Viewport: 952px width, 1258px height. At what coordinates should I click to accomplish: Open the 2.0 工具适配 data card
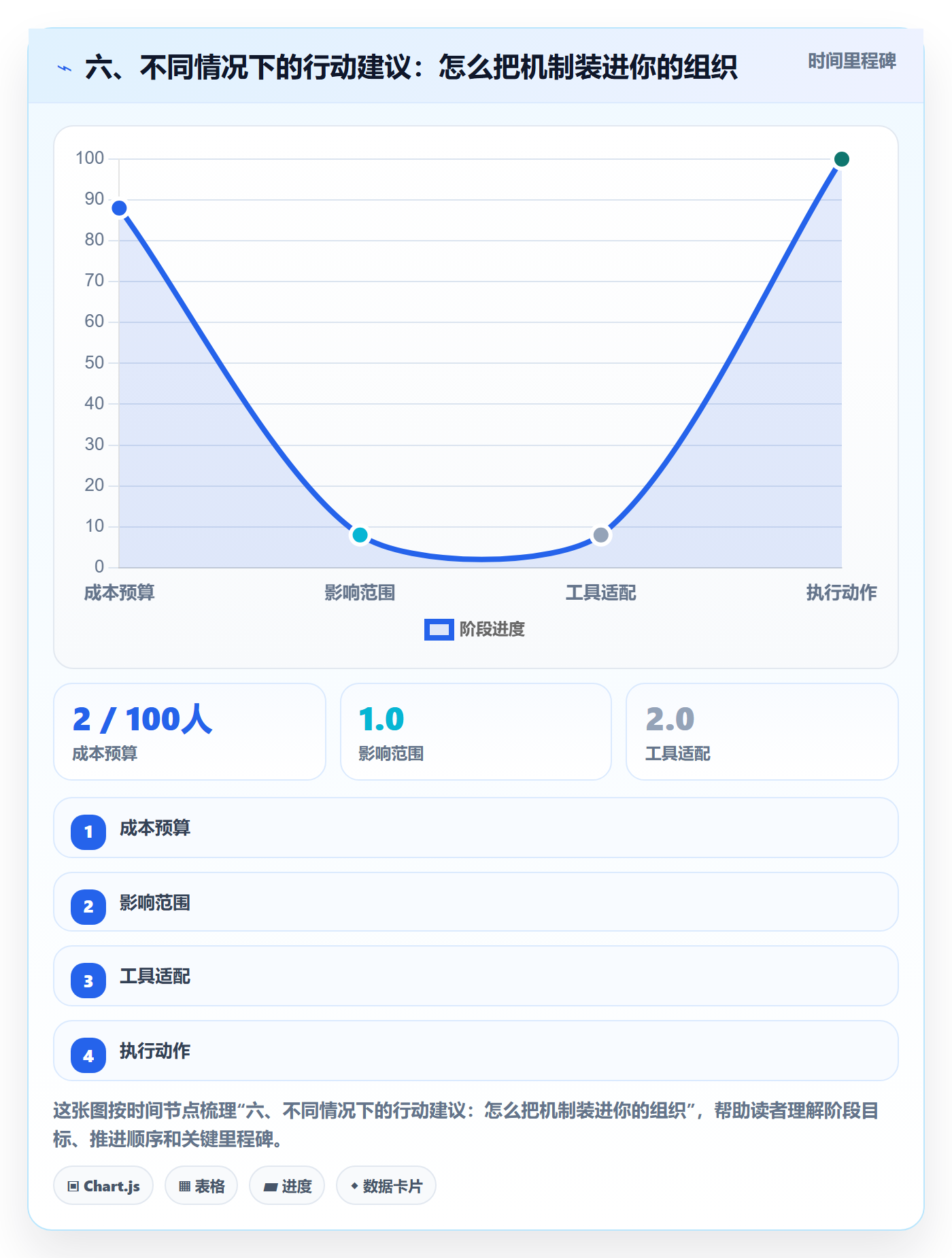(762, 732)
